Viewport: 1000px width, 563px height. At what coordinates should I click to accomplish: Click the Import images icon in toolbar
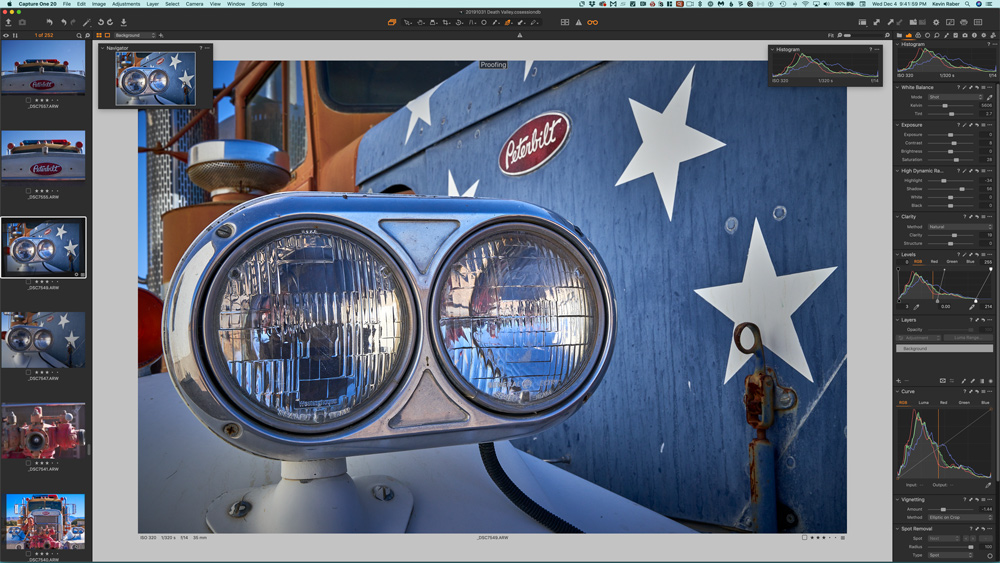[x=8, y=22]
